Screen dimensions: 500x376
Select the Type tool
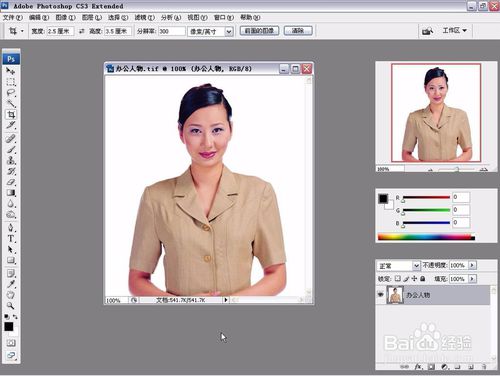click(11, 239)
